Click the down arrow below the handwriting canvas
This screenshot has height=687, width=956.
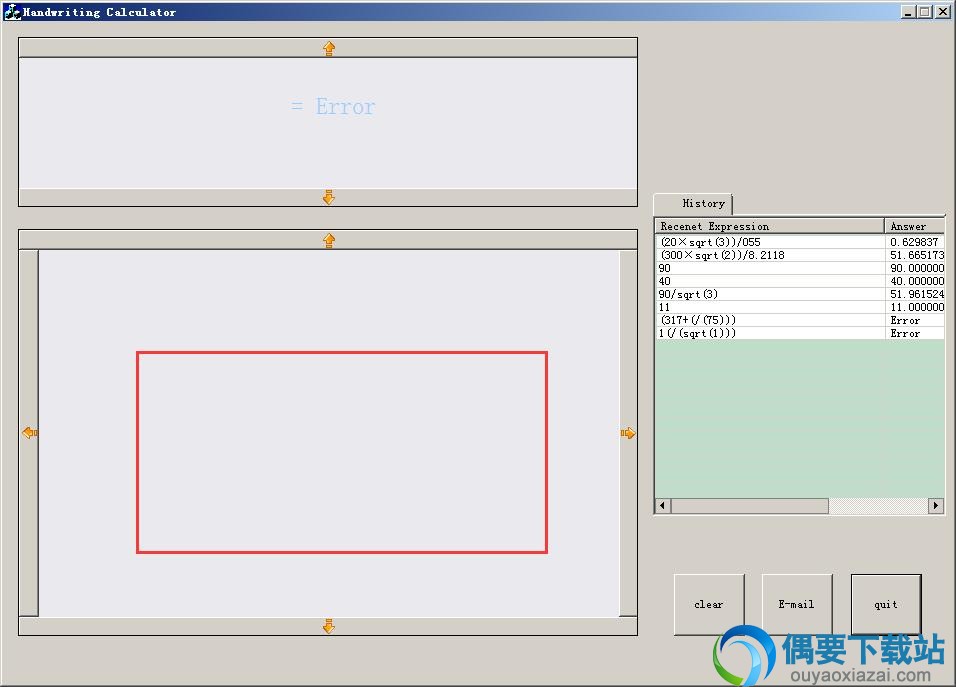coord(329,626)
